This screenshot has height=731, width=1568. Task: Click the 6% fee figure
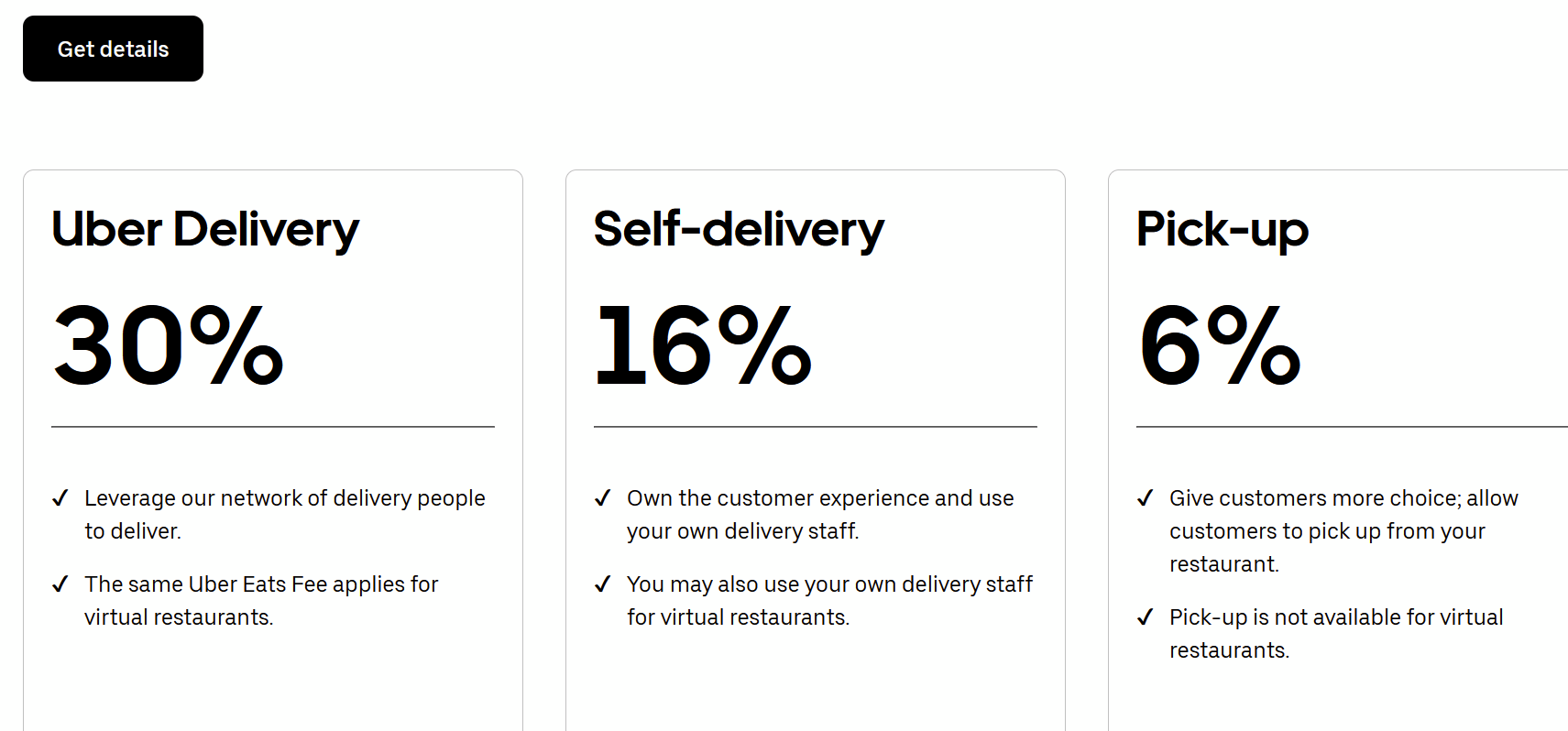click(1220, 346)
